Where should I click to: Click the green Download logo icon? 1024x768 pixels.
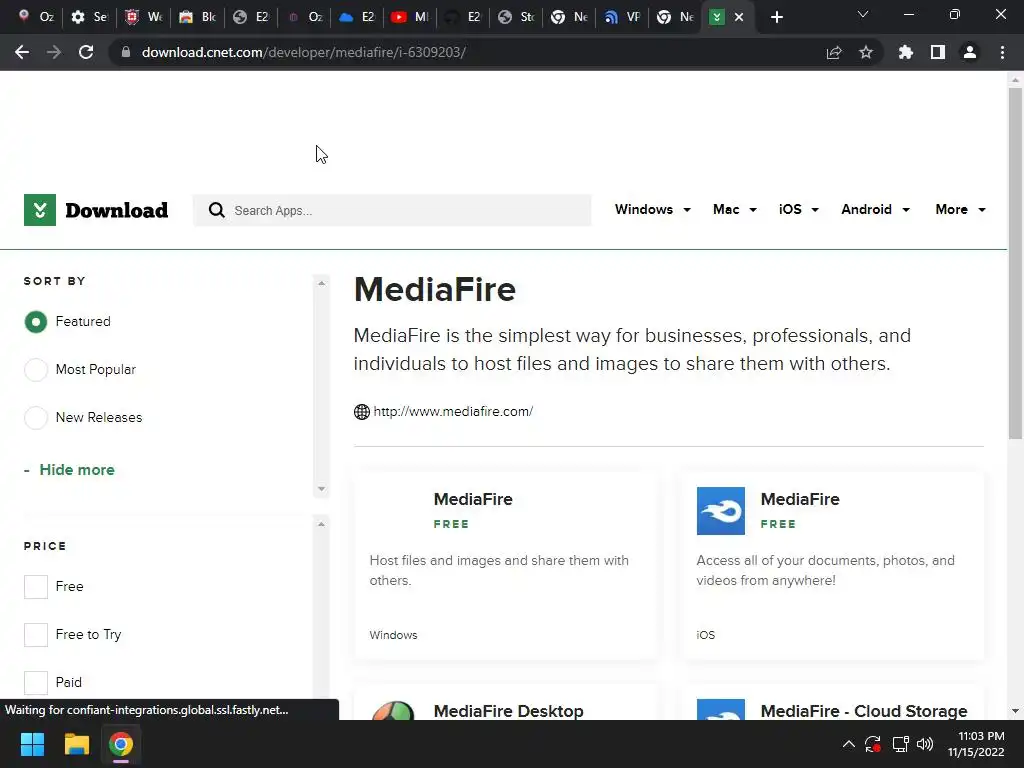pos(40,210)
